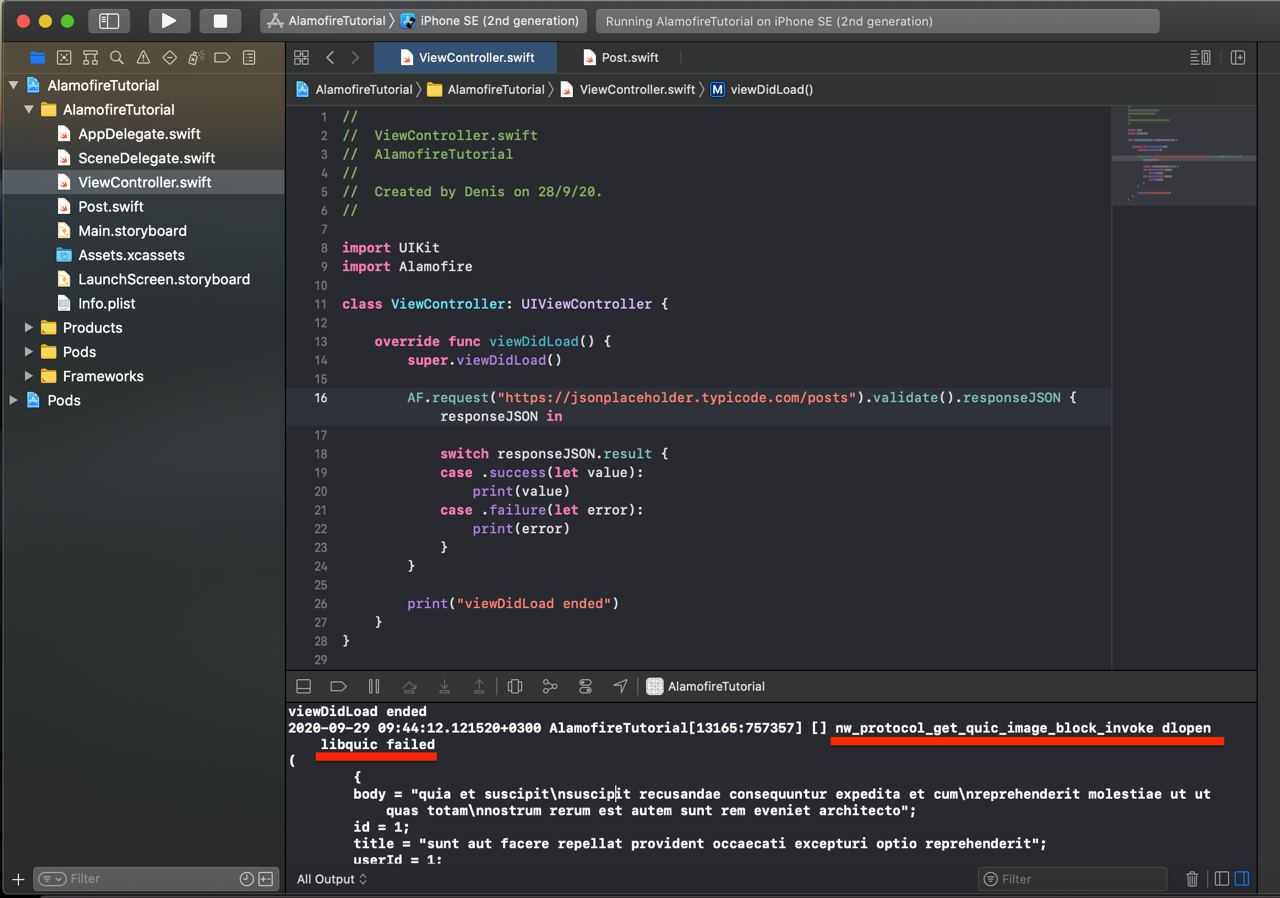Go back in editor history
The image size is (1280, 898).
click(330, 58)
